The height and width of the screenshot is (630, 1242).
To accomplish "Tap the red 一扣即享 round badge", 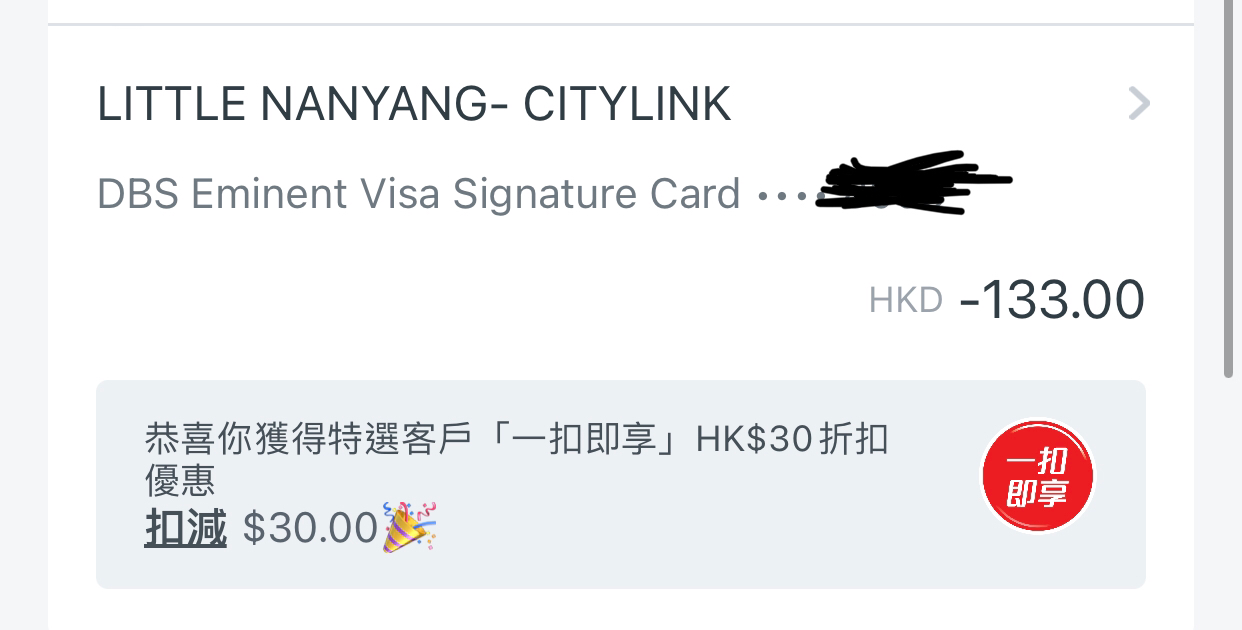I will (x=1038, y=477).
